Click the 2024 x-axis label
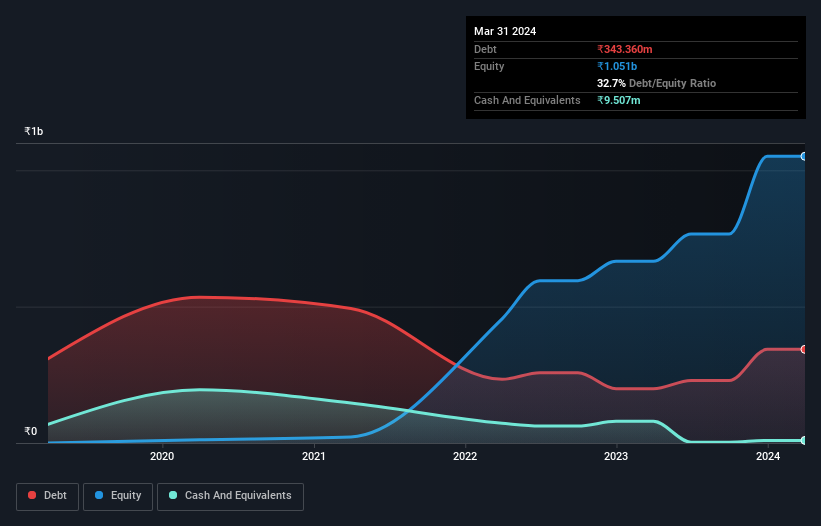821x526 pixels. [x=768, y=456]
